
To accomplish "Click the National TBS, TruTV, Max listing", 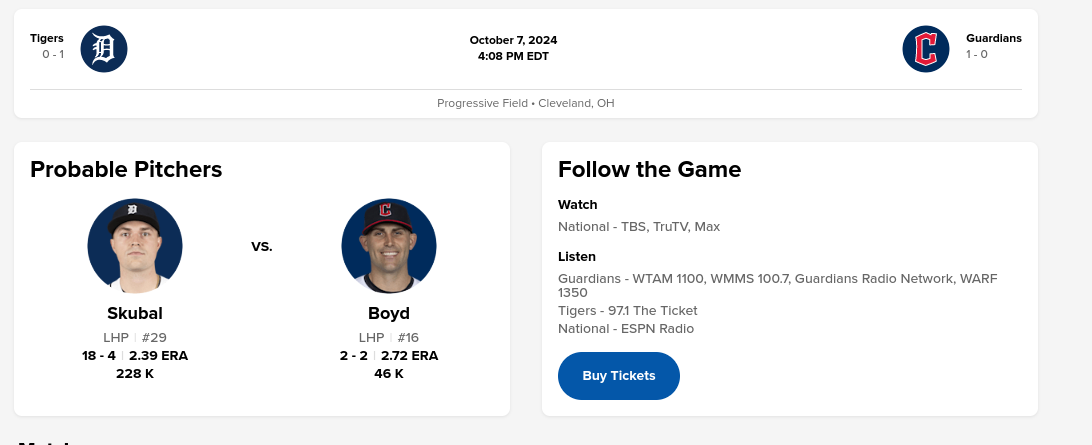I will pyautogui.click(x=638, y=227).
